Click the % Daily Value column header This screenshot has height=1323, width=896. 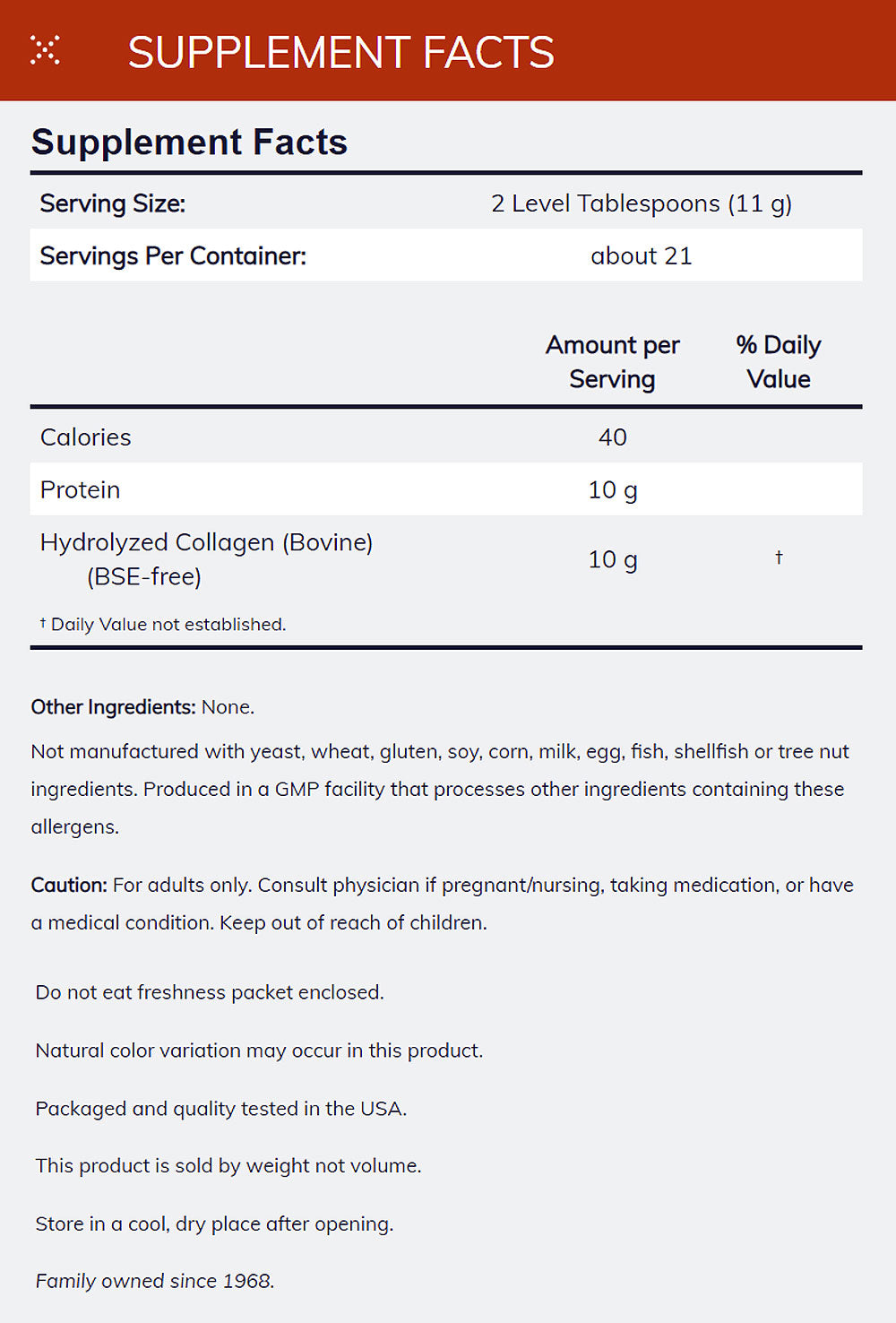pyautogui.click(x=778, y=362)
